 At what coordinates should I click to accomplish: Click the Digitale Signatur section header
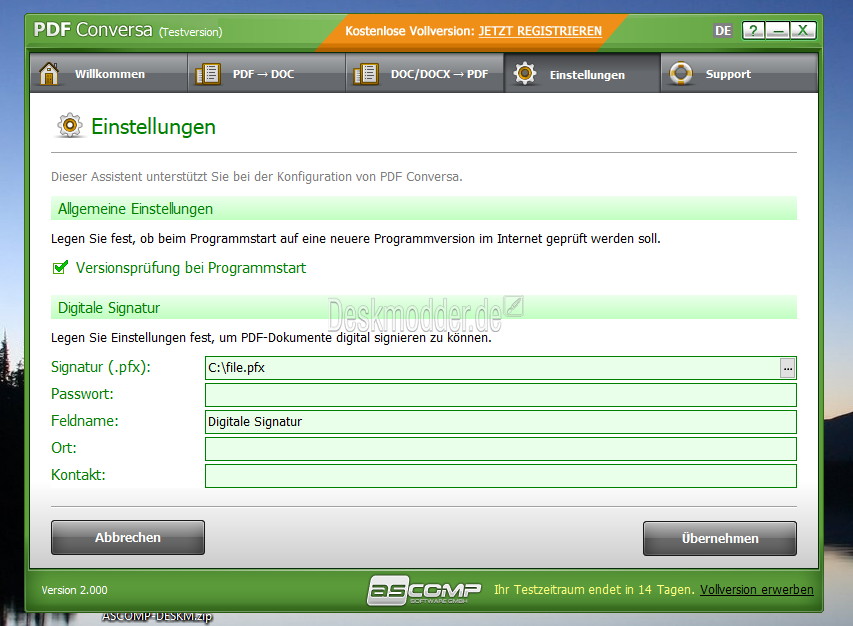pos(424,308)
